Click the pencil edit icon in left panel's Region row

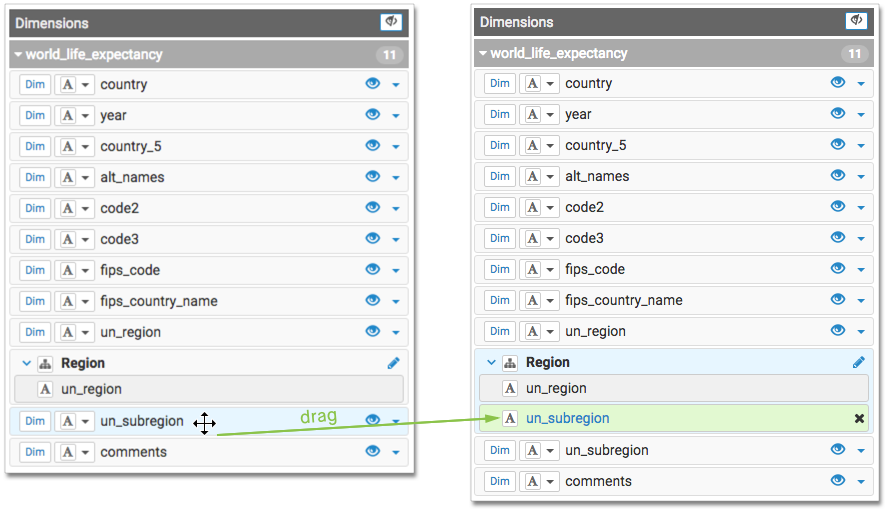(394, 363)
